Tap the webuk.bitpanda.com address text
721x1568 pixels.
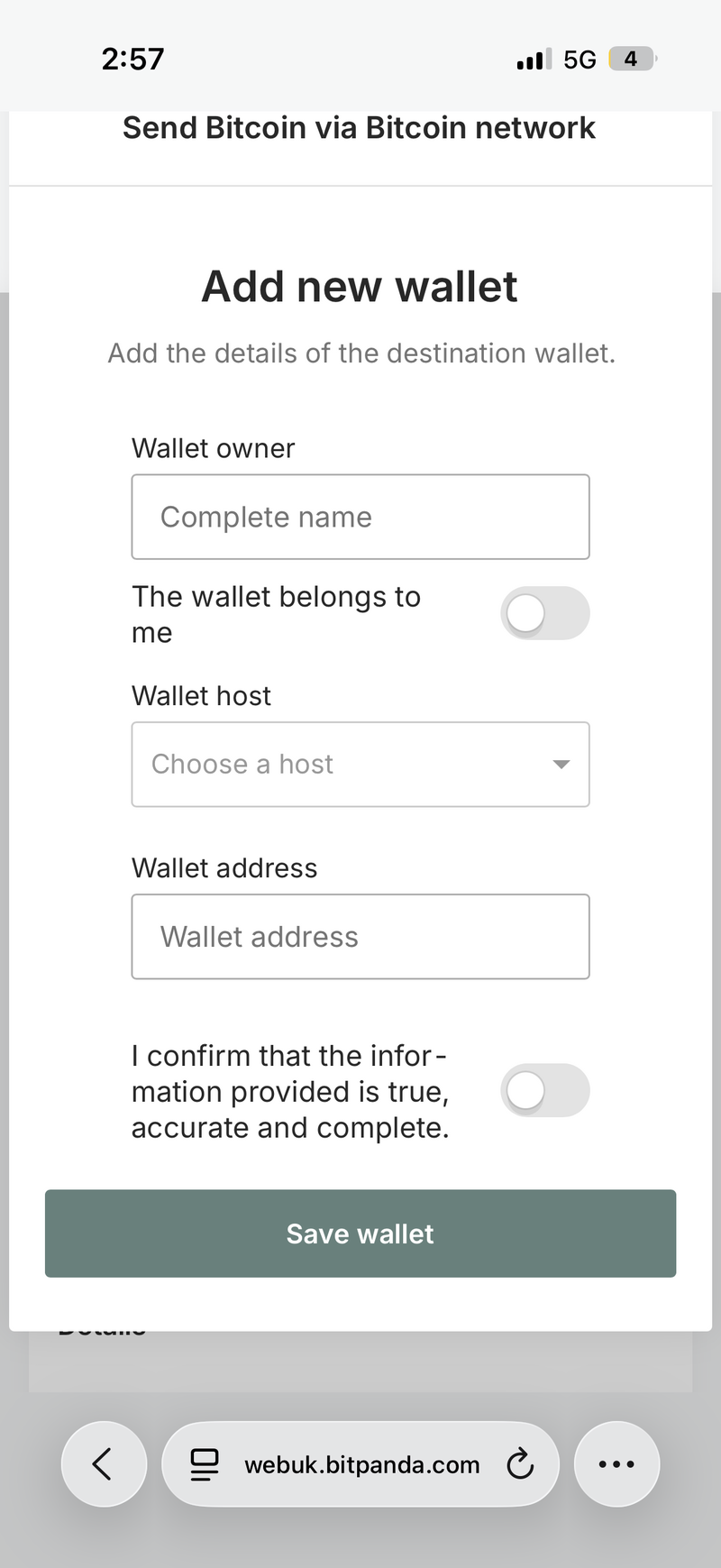[361, 1464]
